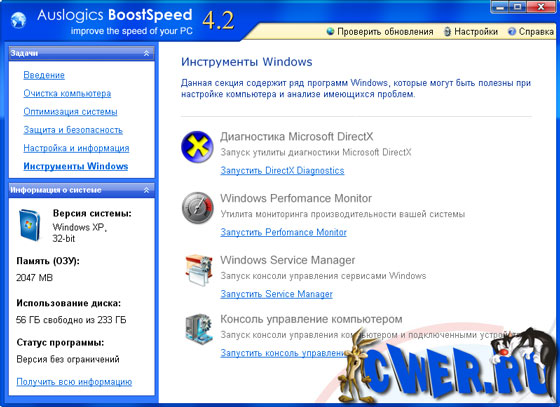This screenshot has height=407, width=560.
Task: Click the Windows Service Manager heading
Action: point(288,260)
